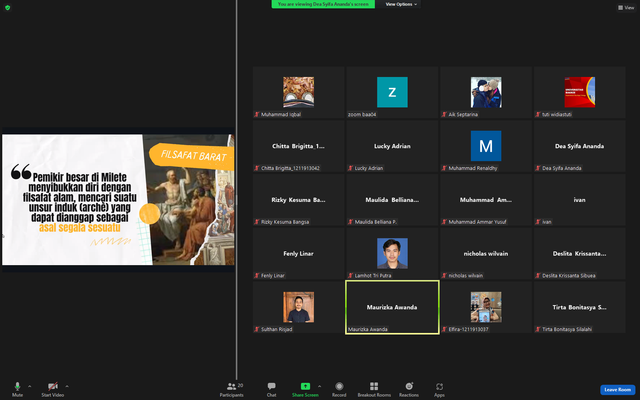Click the shared Filsafat Barat slide

(x=118, y=200)
